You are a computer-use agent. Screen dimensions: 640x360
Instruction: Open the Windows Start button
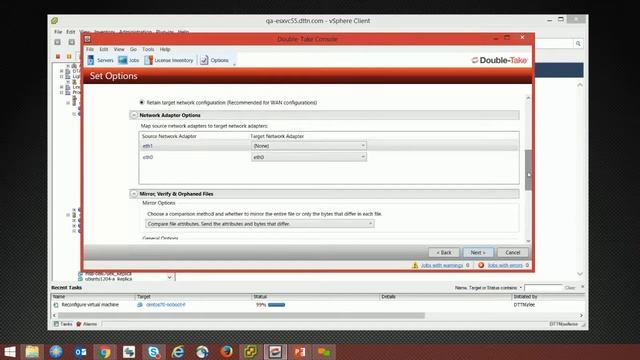pos(10,352)
